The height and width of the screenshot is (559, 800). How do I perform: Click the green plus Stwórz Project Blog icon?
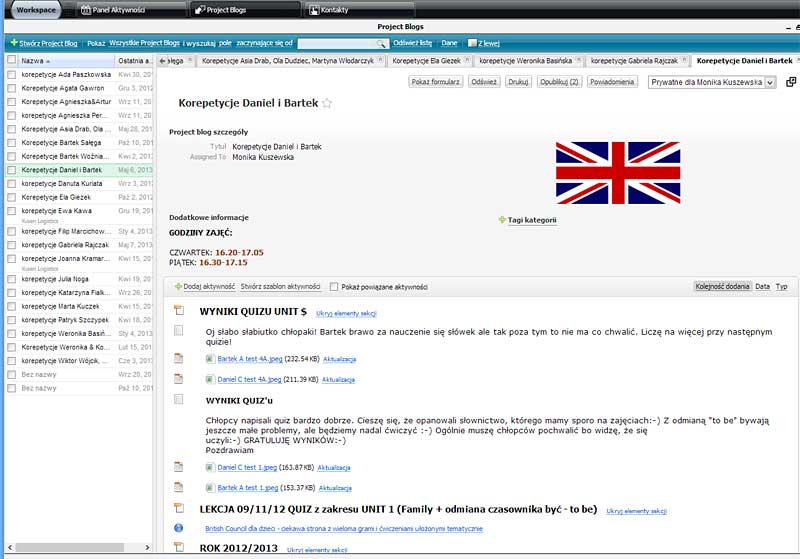(14, 43)
